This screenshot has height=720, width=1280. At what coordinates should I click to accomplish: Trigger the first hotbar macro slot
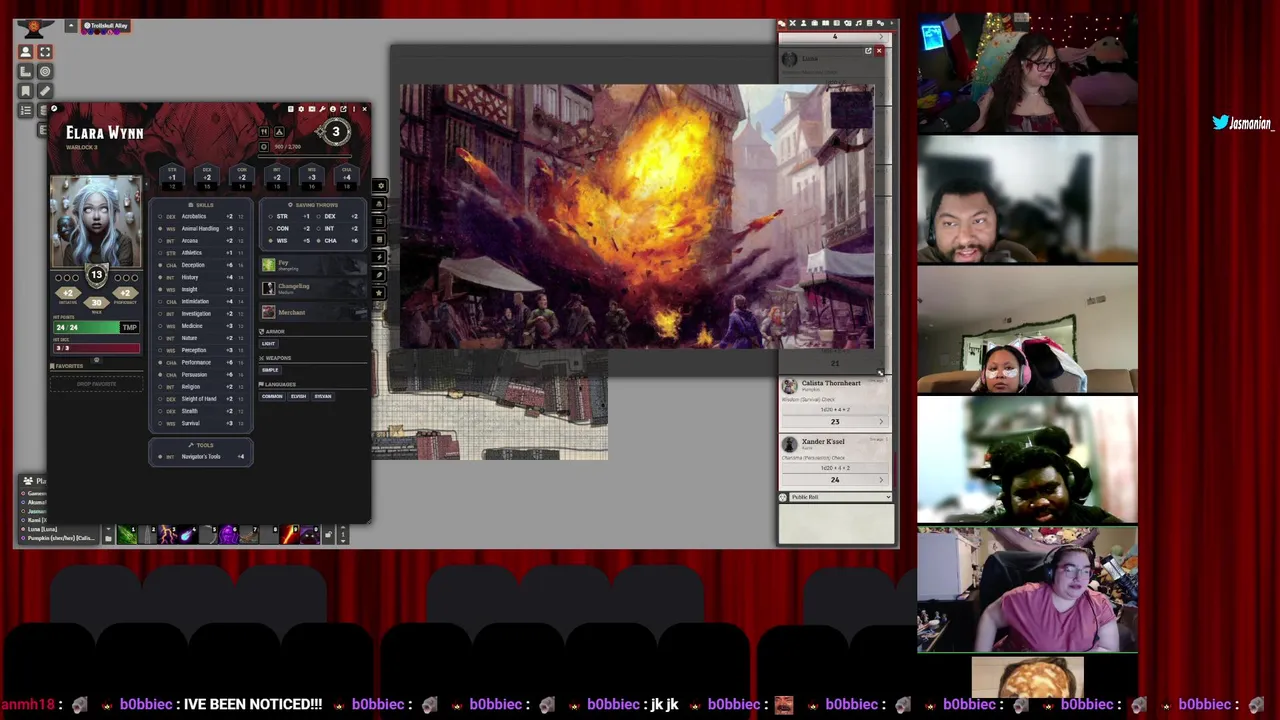coord(127,535)
